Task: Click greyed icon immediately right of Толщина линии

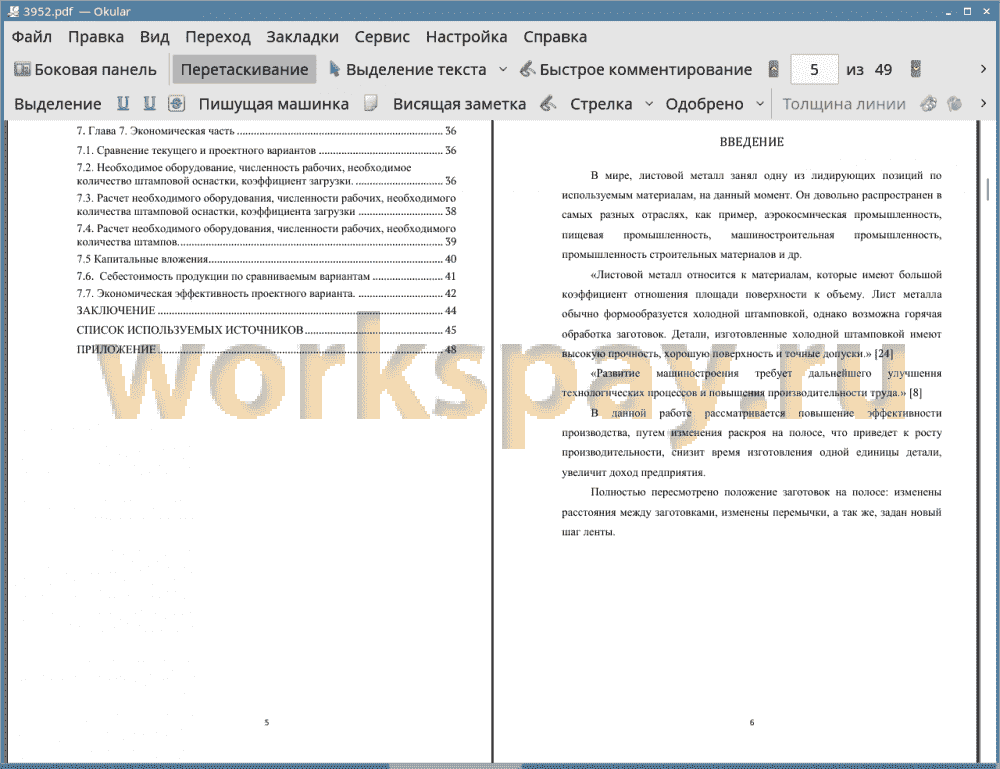Action: tap(929, 103)
